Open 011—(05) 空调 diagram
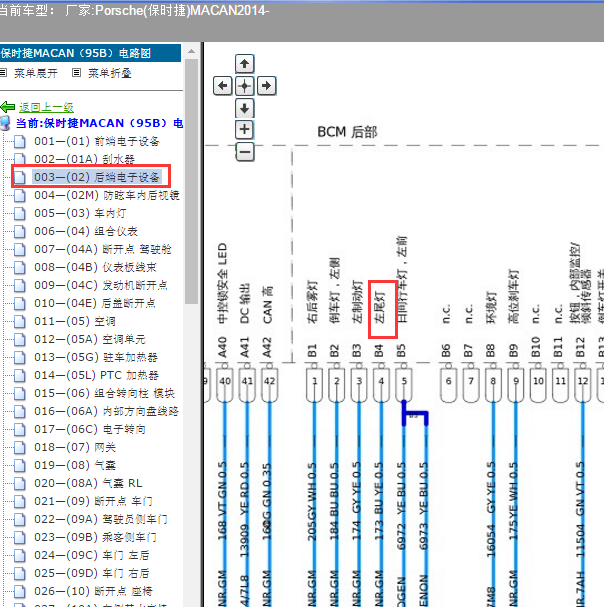This screenshot has width=604, height=607. coord(75,321)
